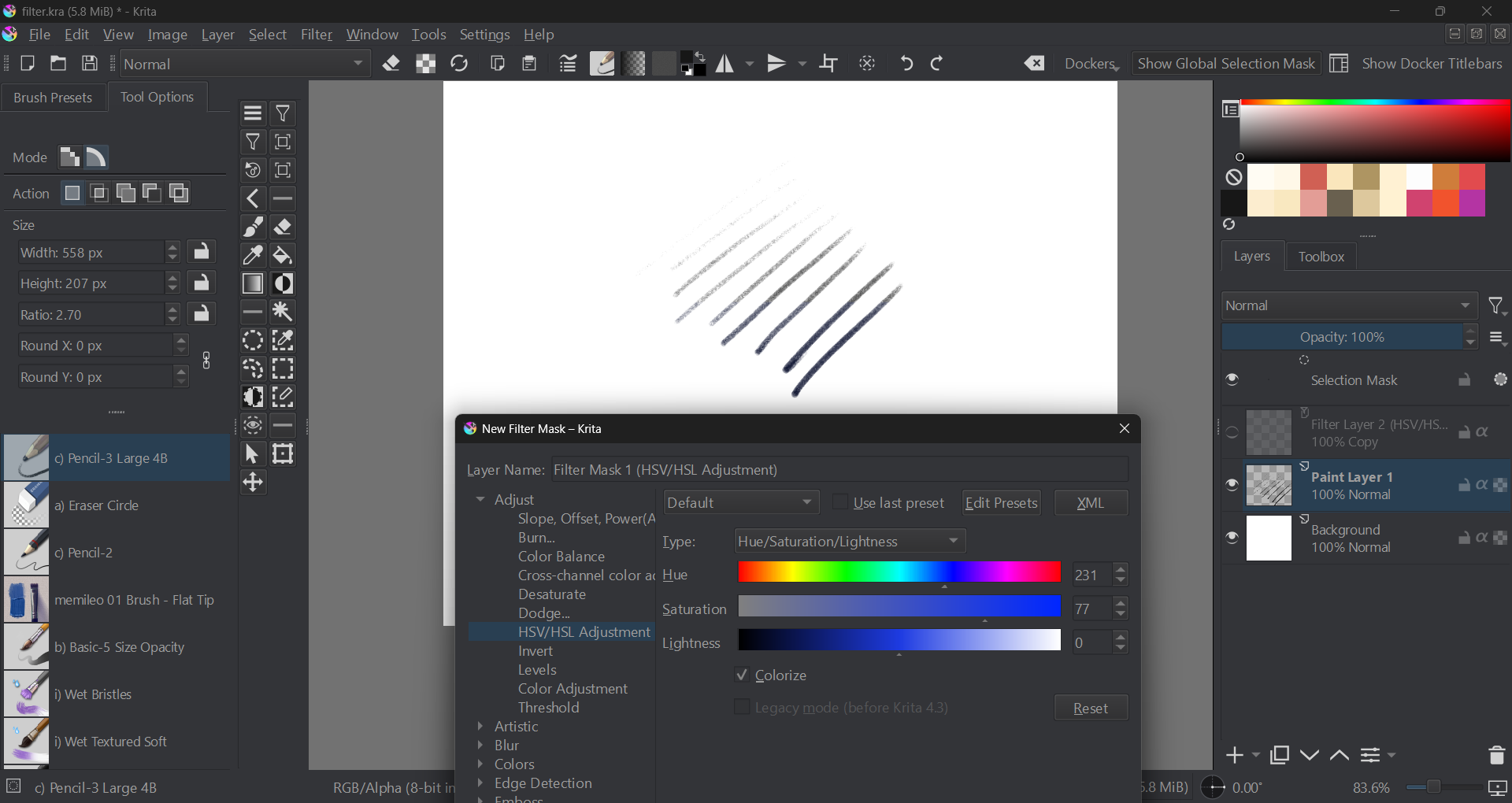The width and height of the screenshot is (1512, 803).
Task: Select the Levels filter in list
Action: tap(537, 670)
